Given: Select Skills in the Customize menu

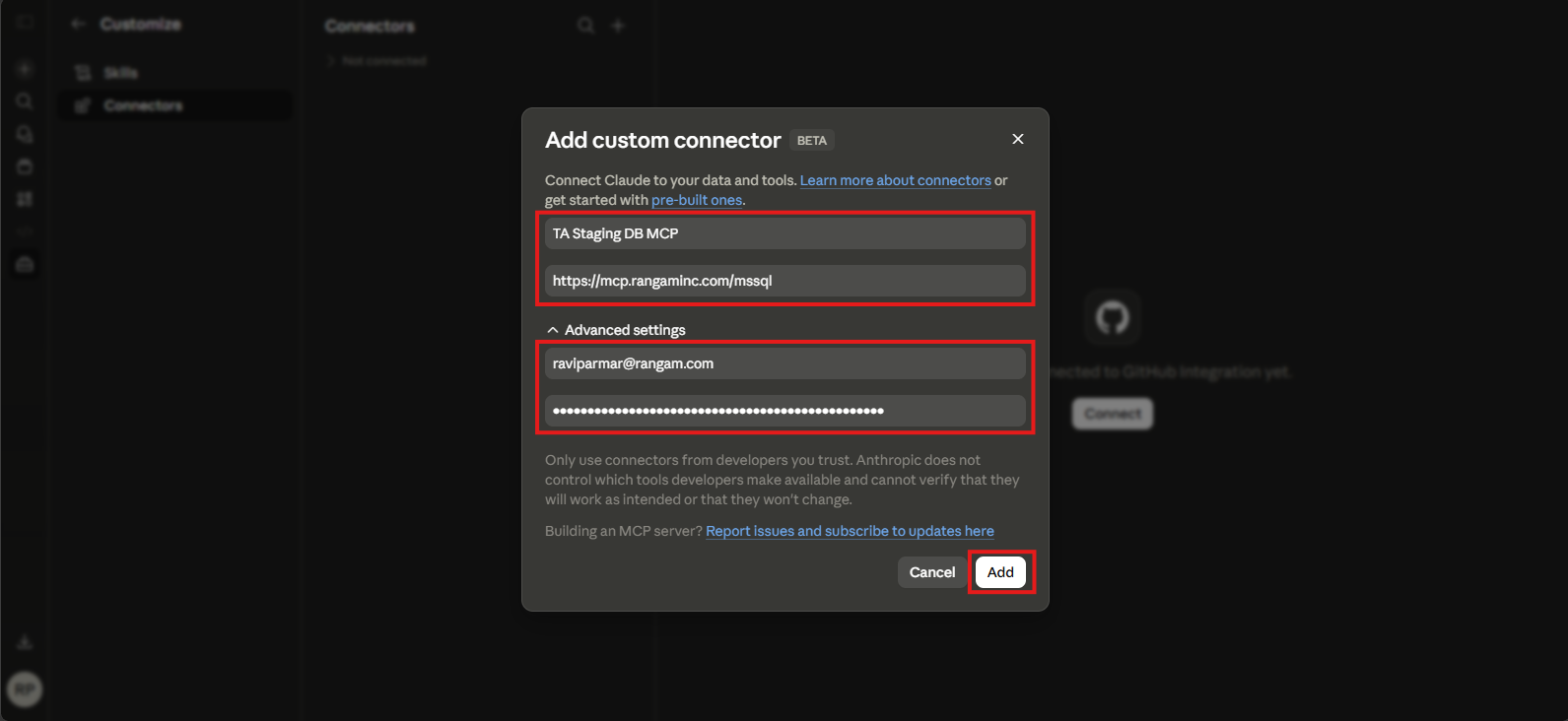Looking at the screenshot, I should (x=175, y=73).
